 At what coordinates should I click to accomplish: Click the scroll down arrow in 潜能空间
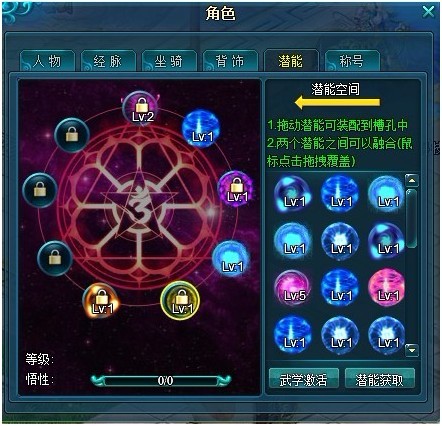pos(412,350)
